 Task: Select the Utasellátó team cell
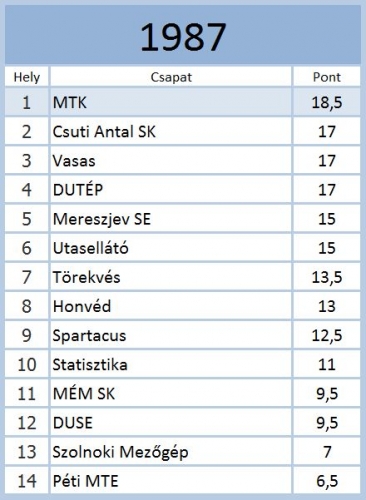coord(171,248)
